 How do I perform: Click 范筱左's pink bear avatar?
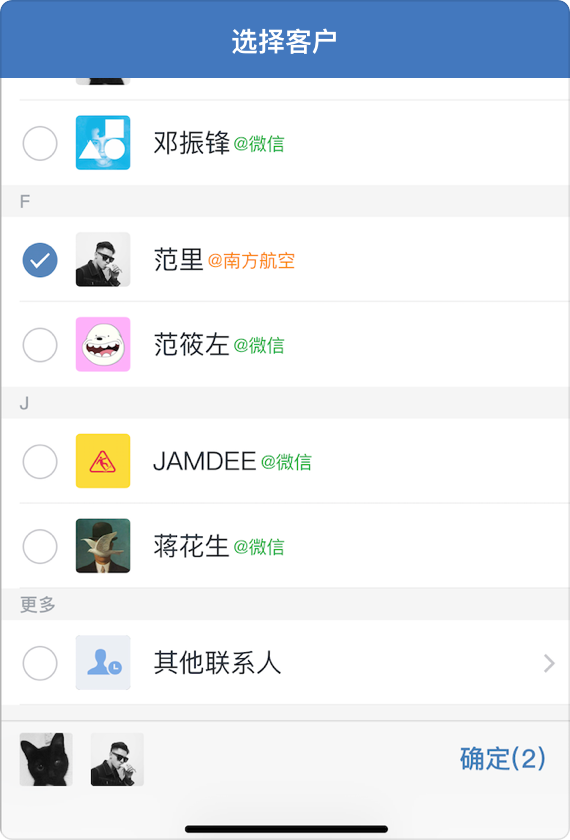tap(103, 344)
